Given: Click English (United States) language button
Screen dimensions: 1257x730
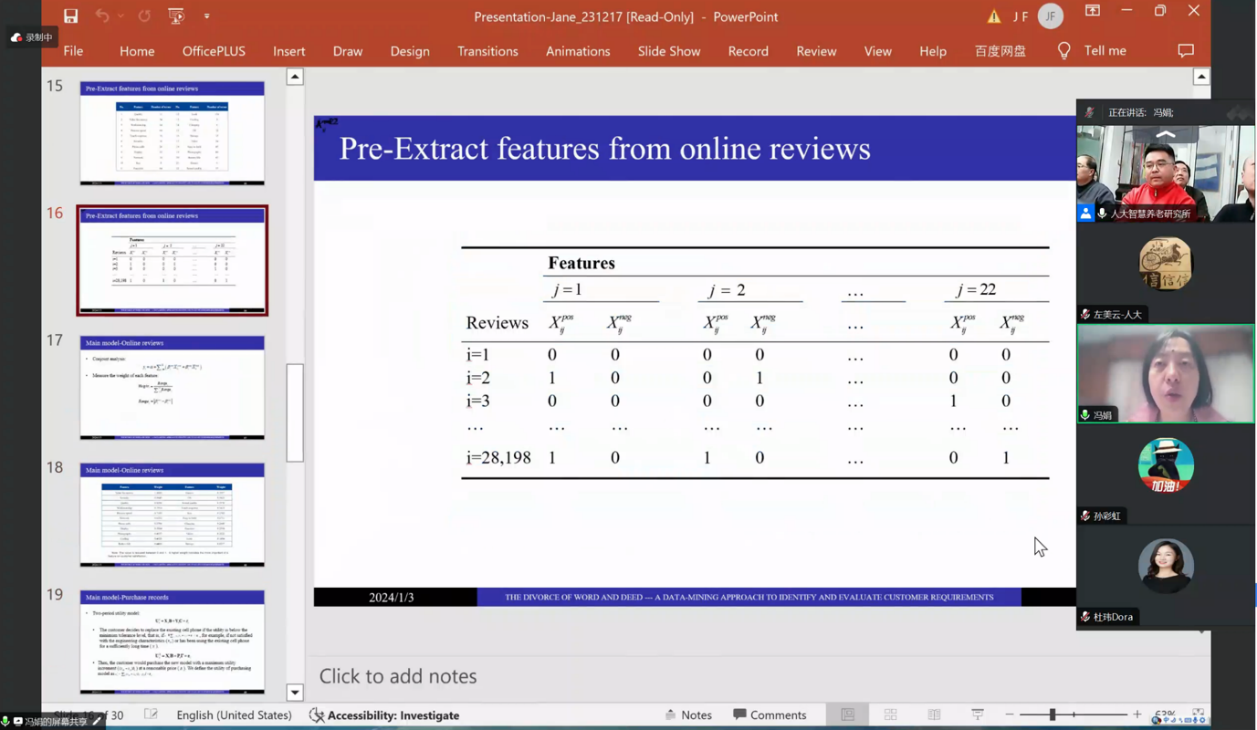Looking at the screenshot, I should click(234, 715).
